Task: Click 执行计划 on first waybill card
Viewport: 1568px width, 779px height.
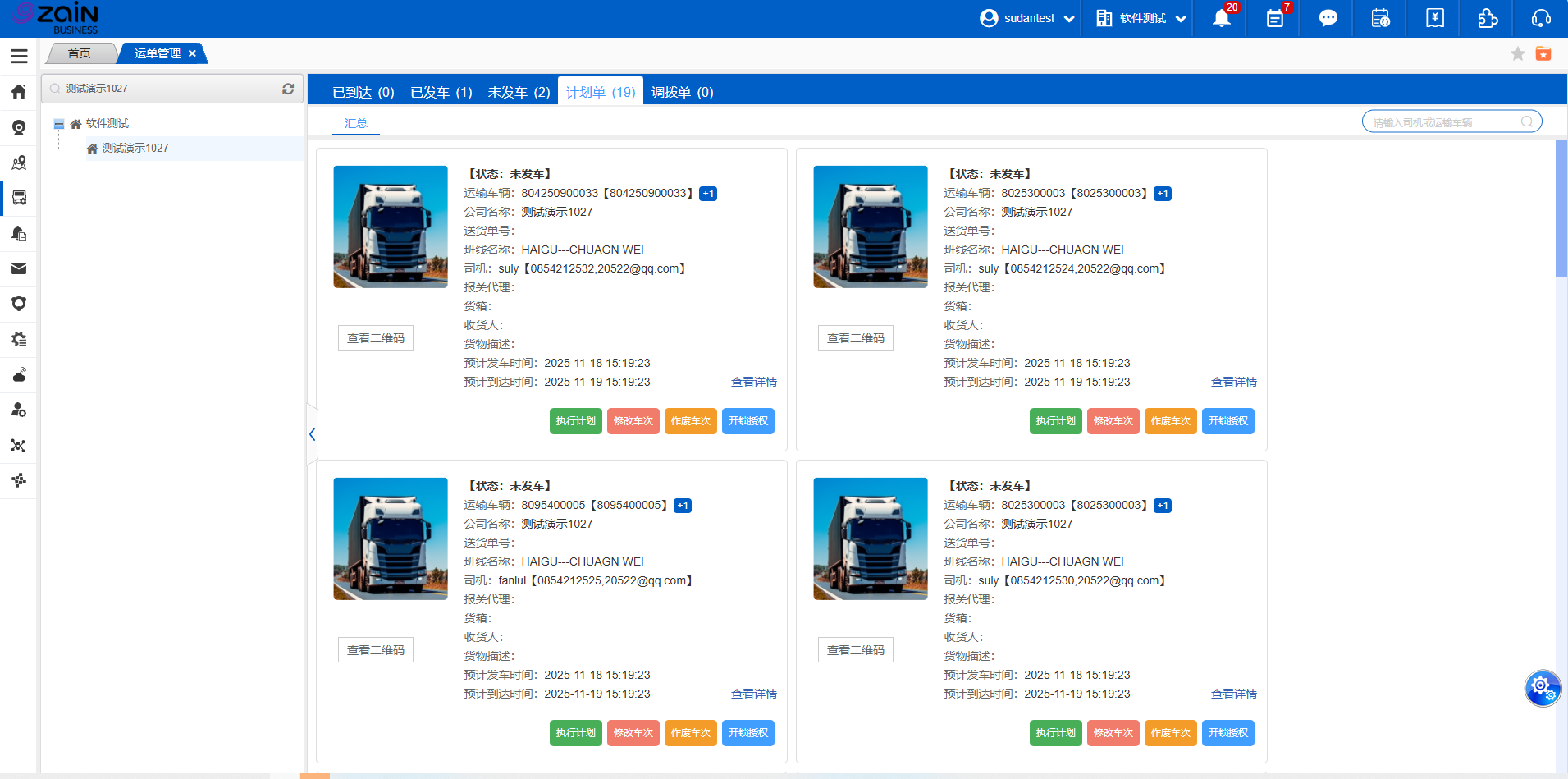Action: pos(575,421)
